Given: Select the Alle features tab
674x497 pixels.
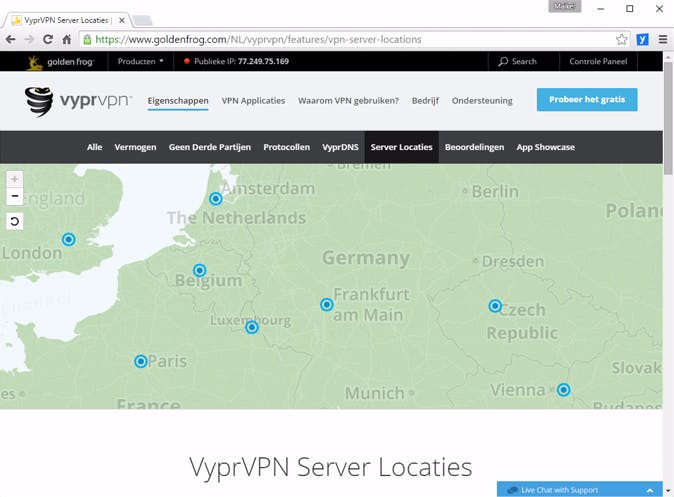Looking at the screenshot, I should click(95, 147).
